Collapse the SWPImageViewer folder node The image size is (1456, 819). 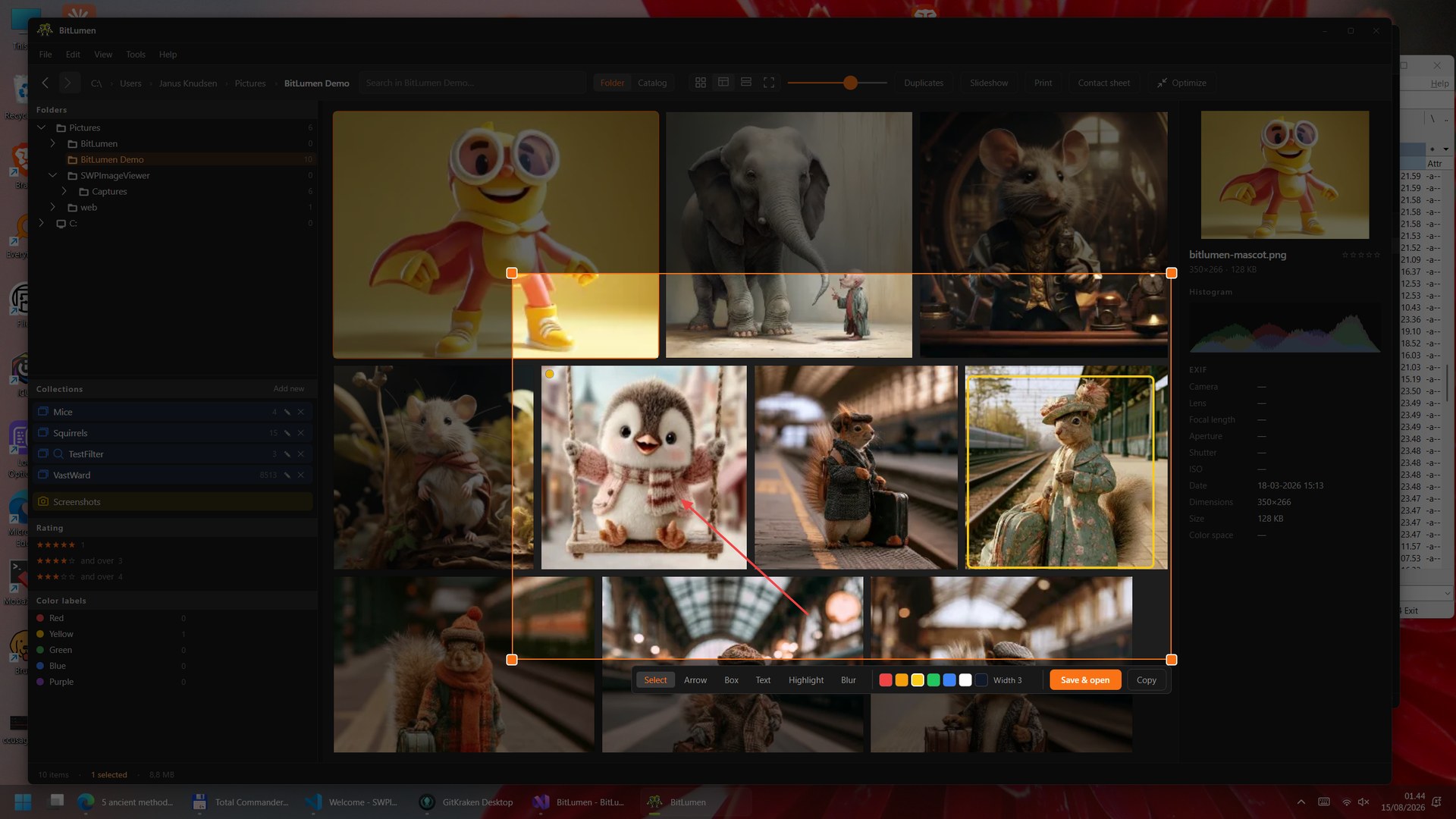(52, 175)
